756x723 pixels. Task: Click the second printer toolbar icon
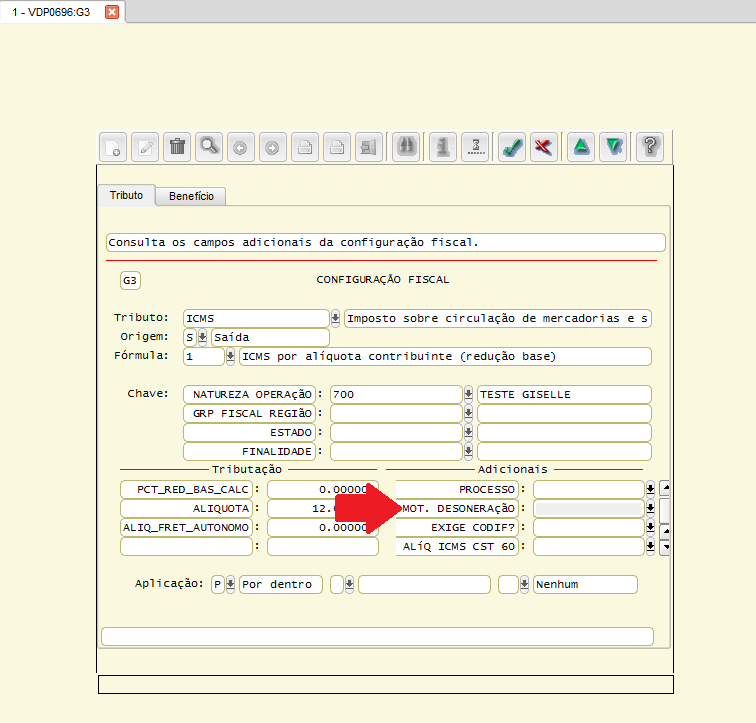click(x=337, y=147)
